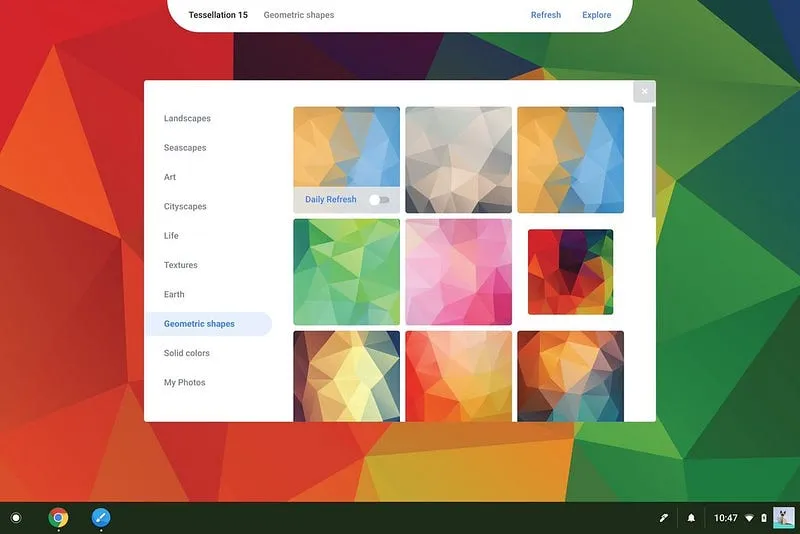Click the battery indicator icon
Image resolution: width=800 pixels, height=534 pixels.
(764, 518)
